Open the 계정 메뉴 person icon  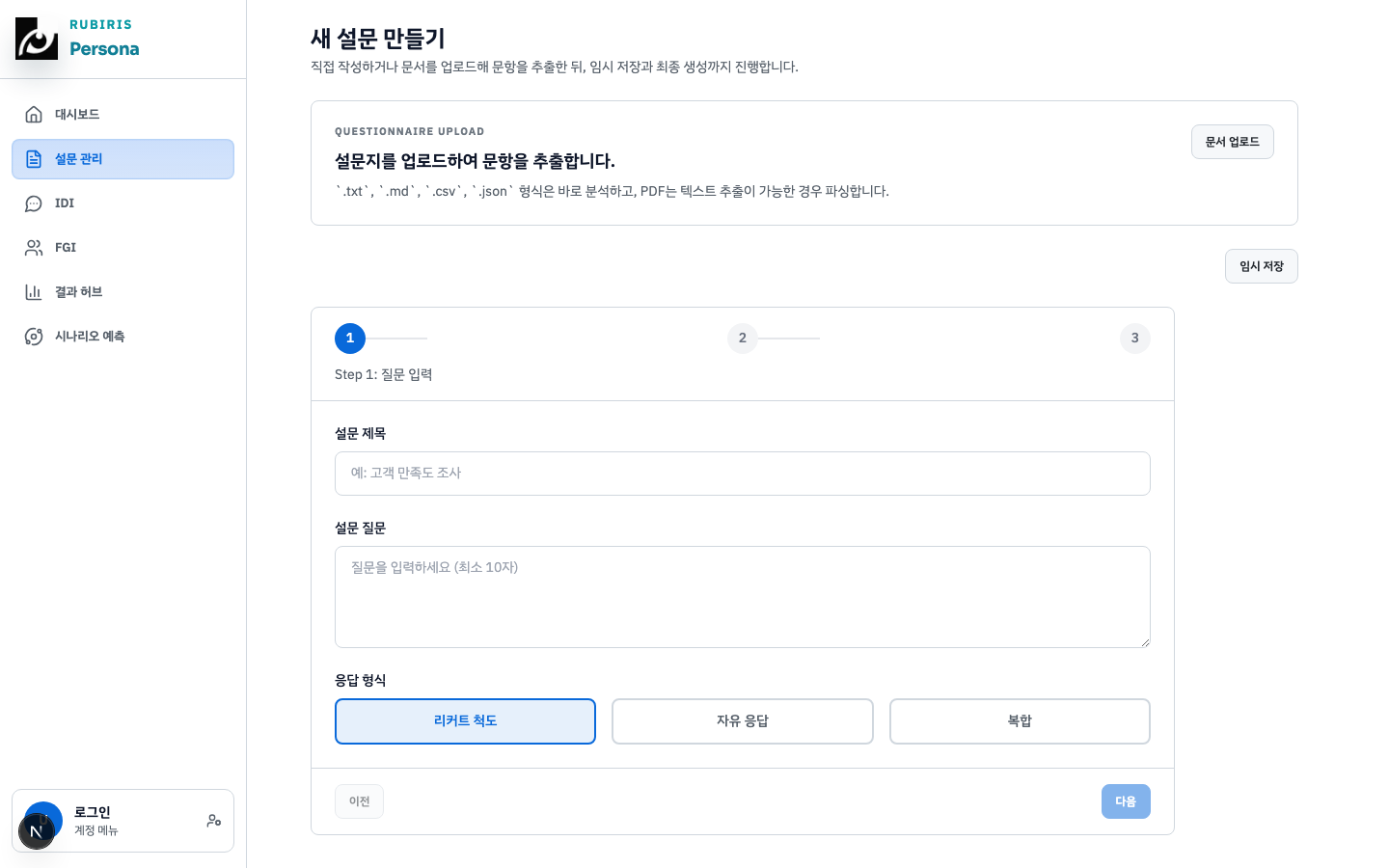click(x=213, y=820)
